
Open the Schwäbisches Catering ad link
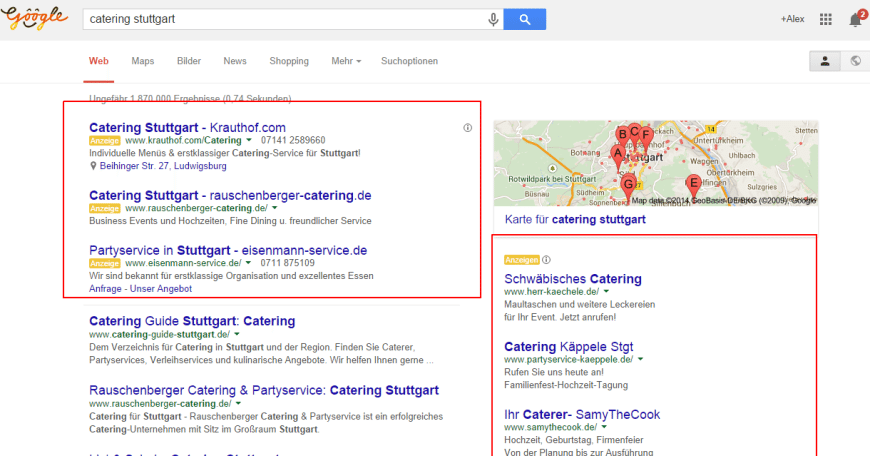coord(572,279)
